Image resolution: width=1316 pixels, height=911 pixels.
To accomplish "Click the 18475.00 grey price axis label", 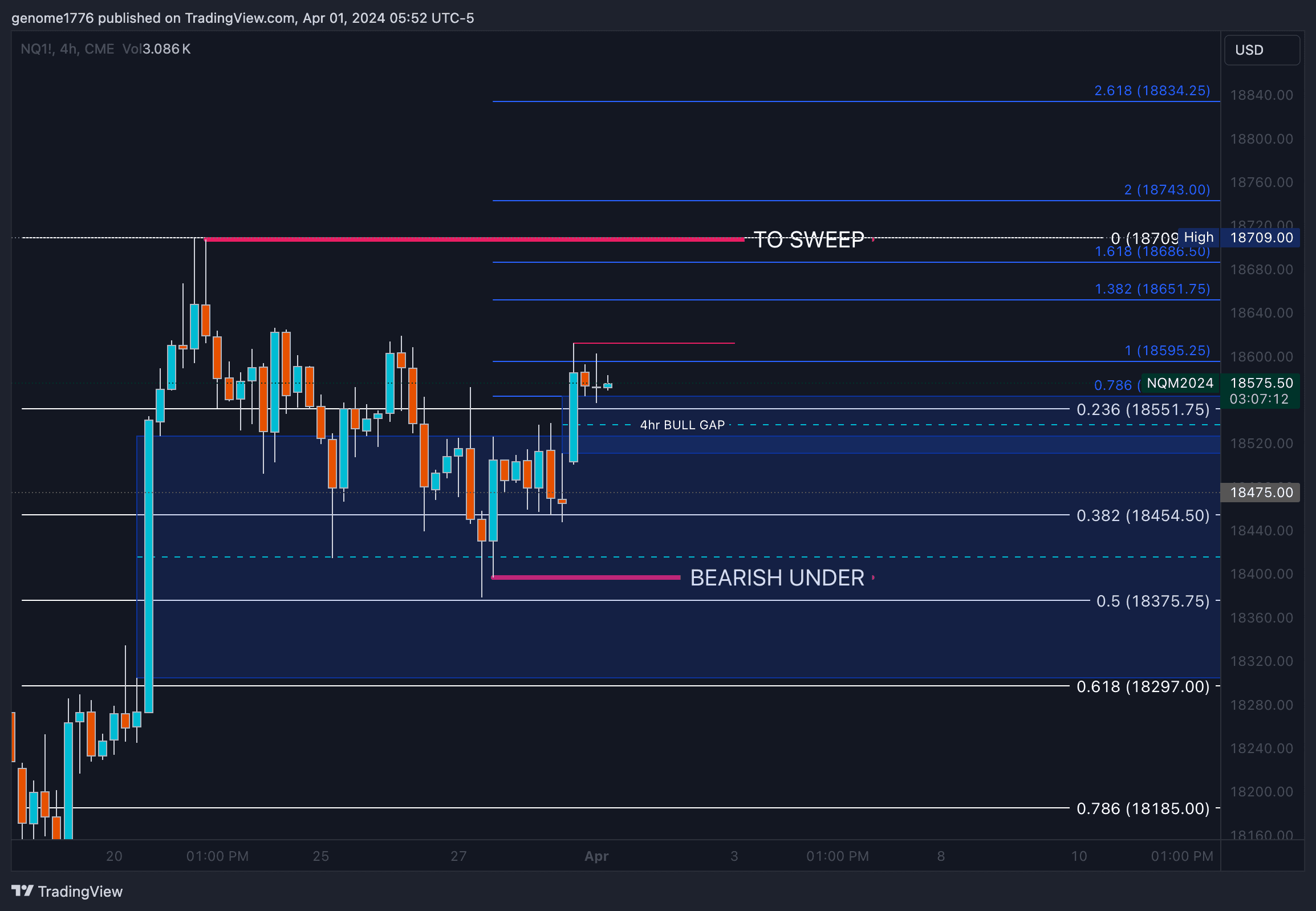I will 1261,493.
